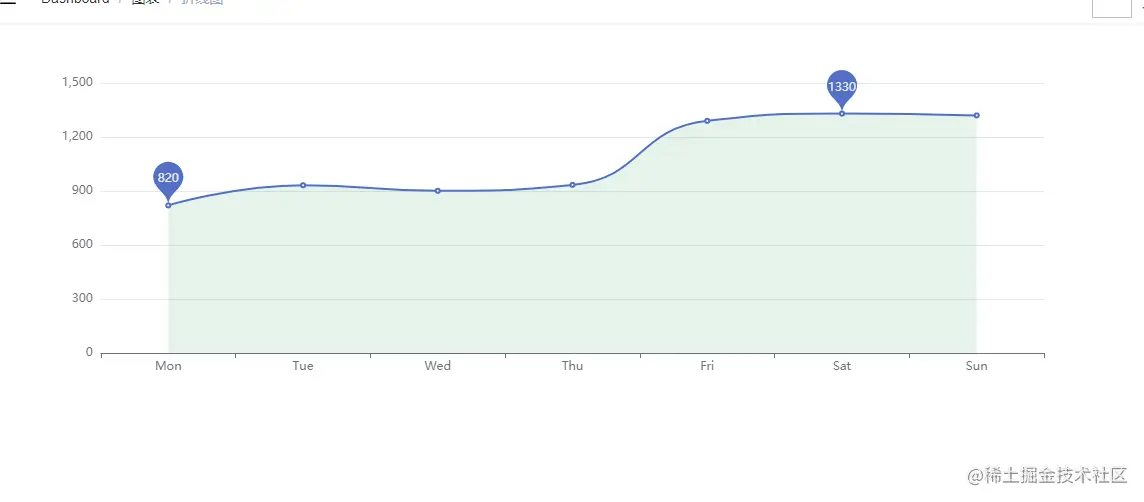Click the Sun x-axis label

[976, 366]
